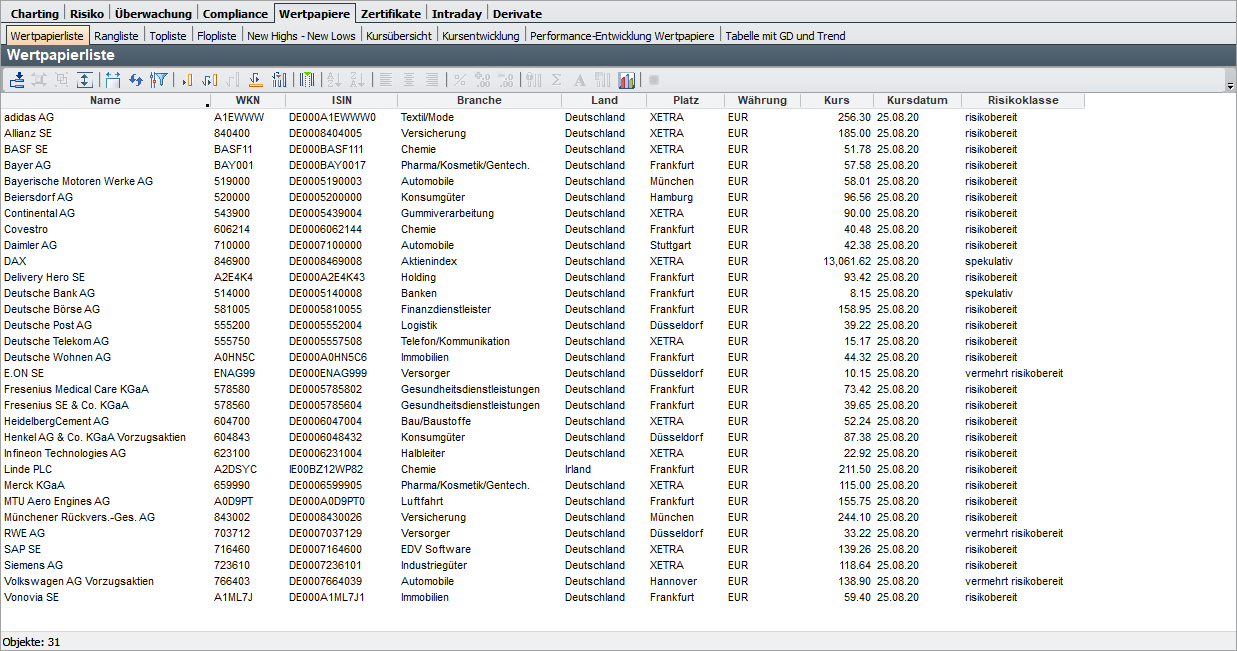Click the fit row height icon

point(85,80)
